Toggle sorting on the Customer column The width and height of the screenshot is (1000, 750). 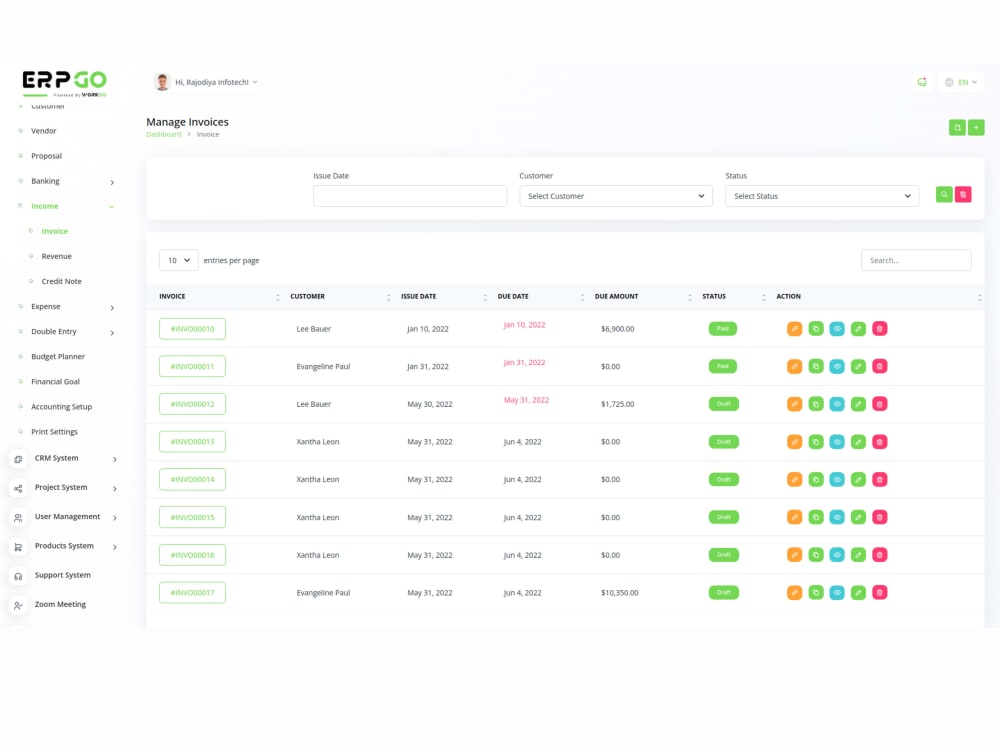[x=307, y=296]
